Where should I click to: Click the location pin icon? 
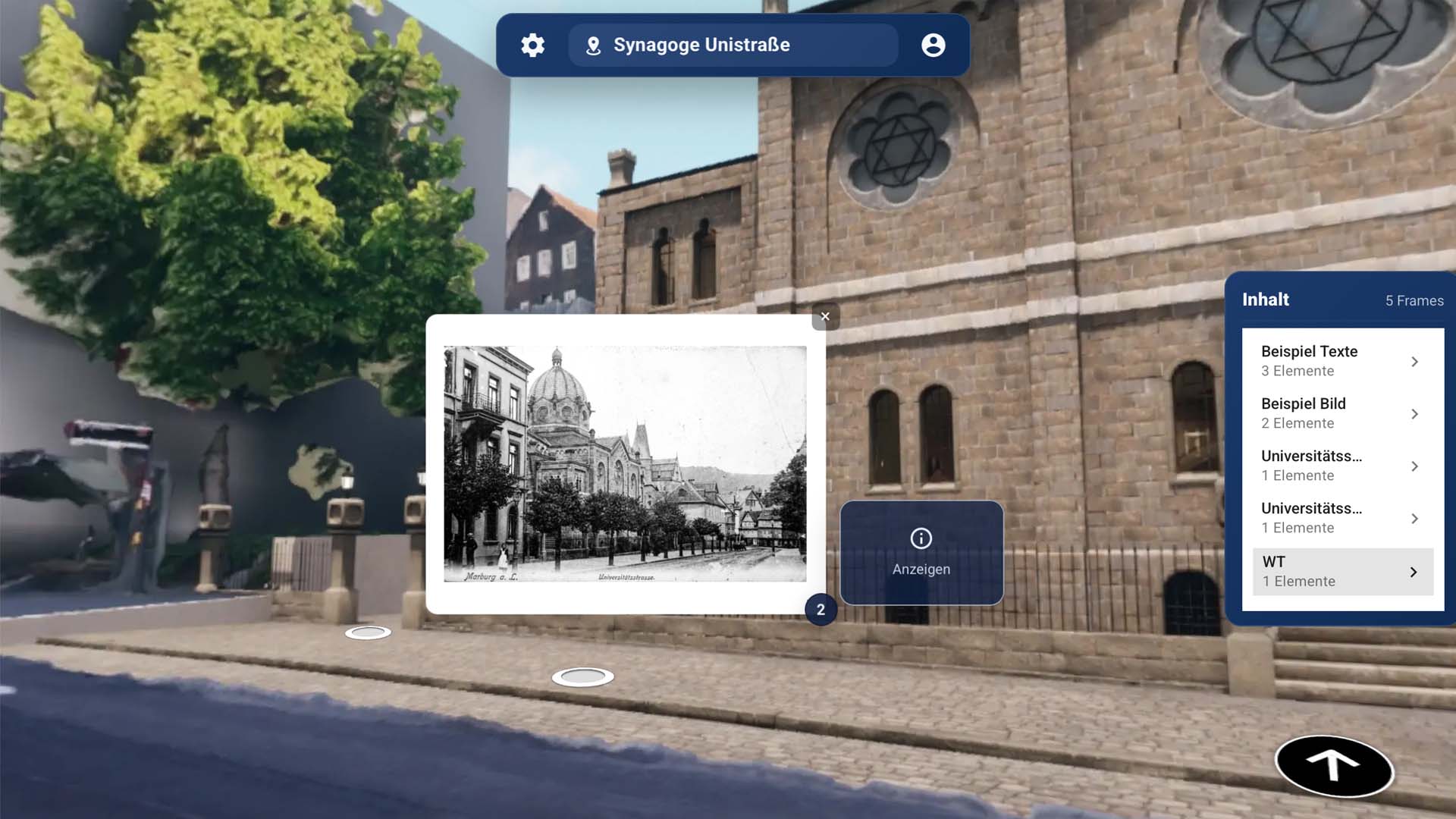(x=594, y=45)
